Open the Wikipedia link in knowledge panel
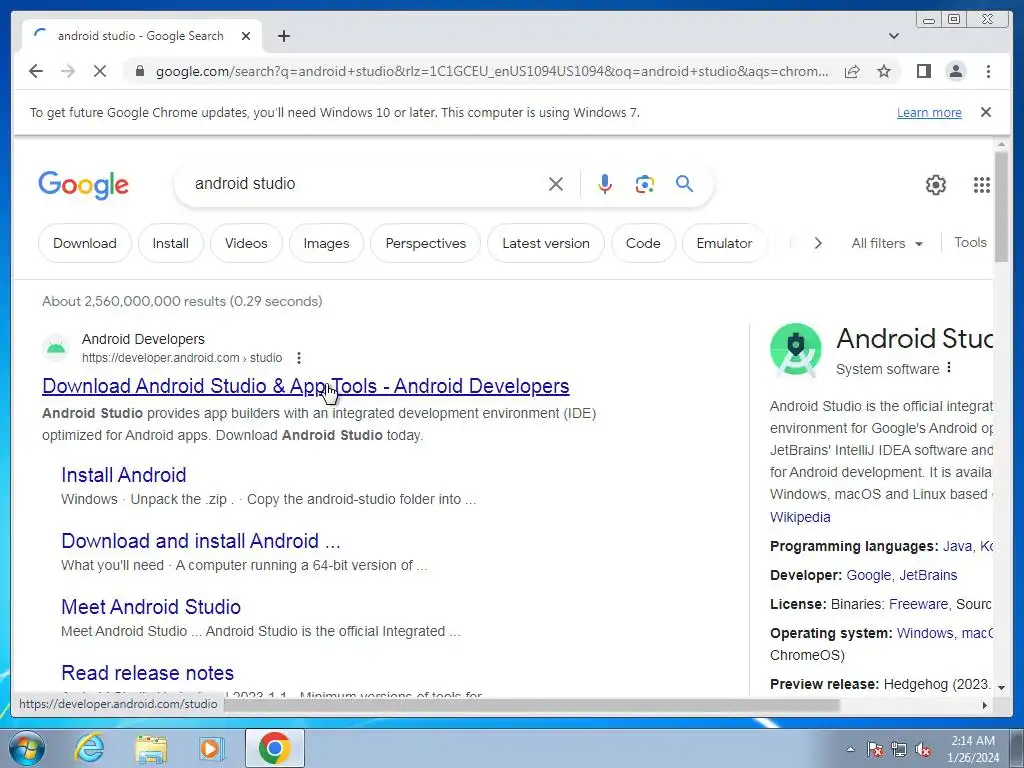The height and width of the screenshot is (768, 1024). 800,517
